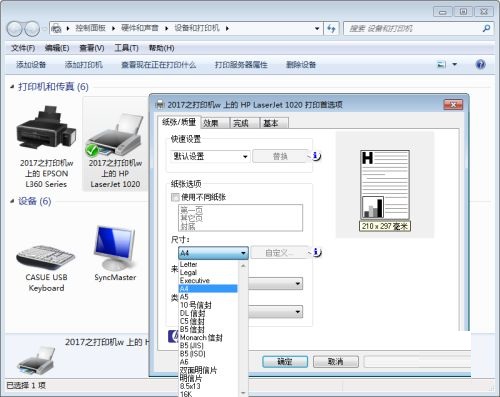Click the info icon beside the 自定义 button
500x397 pixels.
[316, 252]
